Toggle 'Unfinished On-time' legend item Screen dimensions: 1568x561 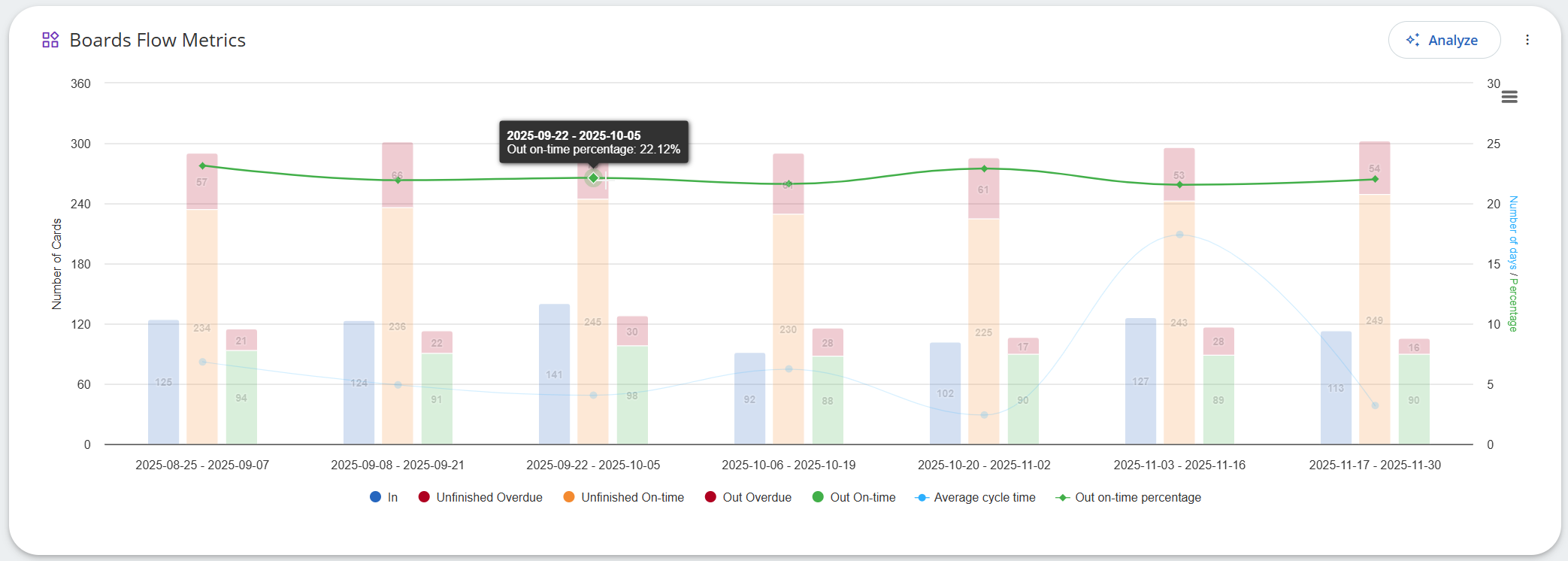(624, 498)
